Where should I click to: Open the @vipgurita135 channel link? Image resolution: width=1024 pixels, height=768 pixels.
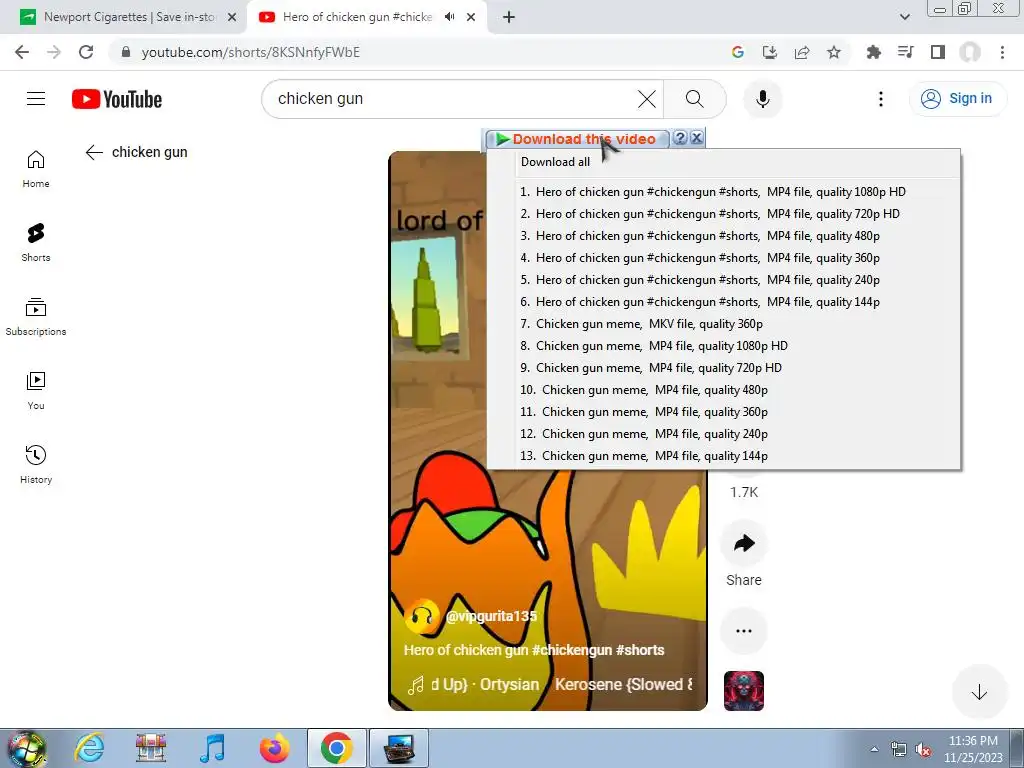click(491, 616)
